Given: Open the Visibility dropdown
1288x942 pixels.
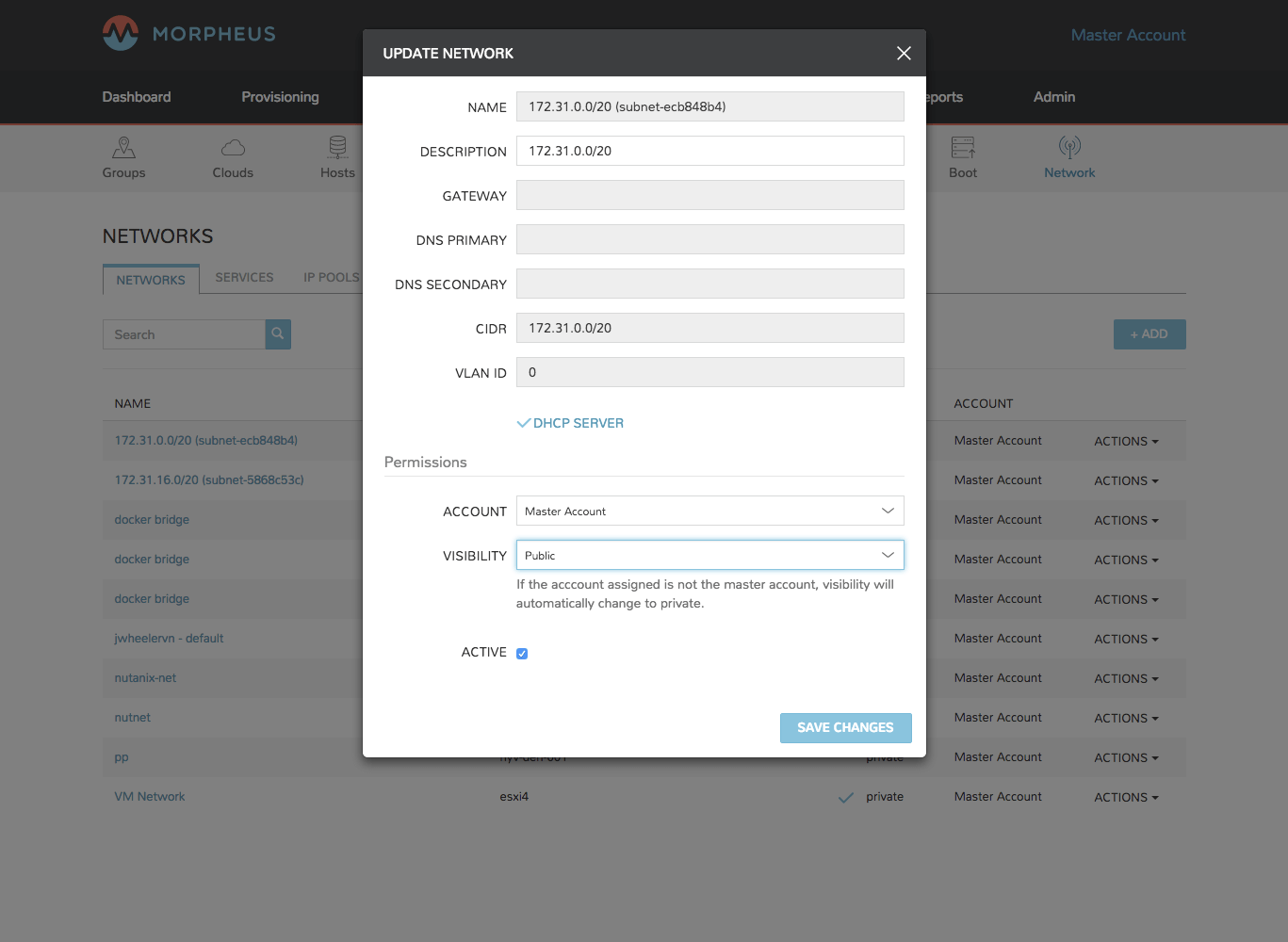Looking at the screenshot, I should pos(709,555).
